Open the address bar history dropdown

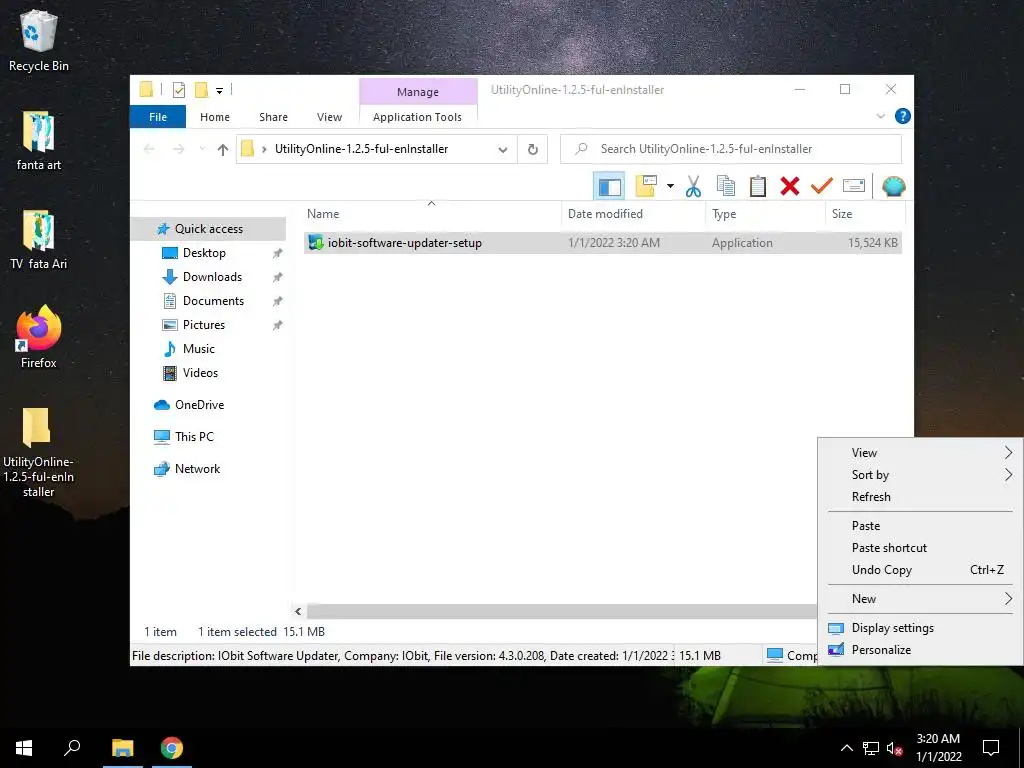click(503, 150)
